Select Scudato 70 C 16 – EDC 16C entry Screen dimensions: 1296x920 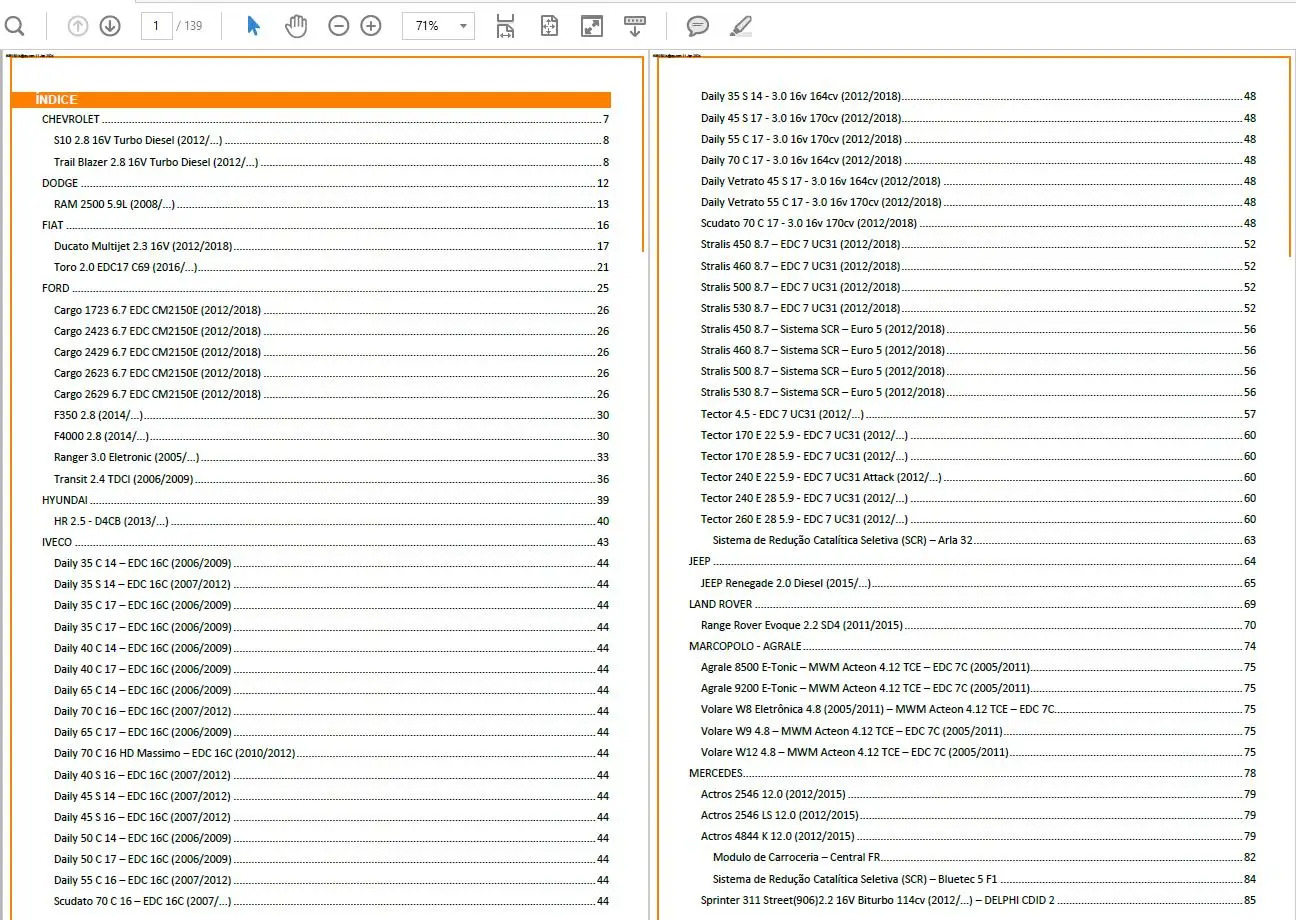(x=332, y=901)
